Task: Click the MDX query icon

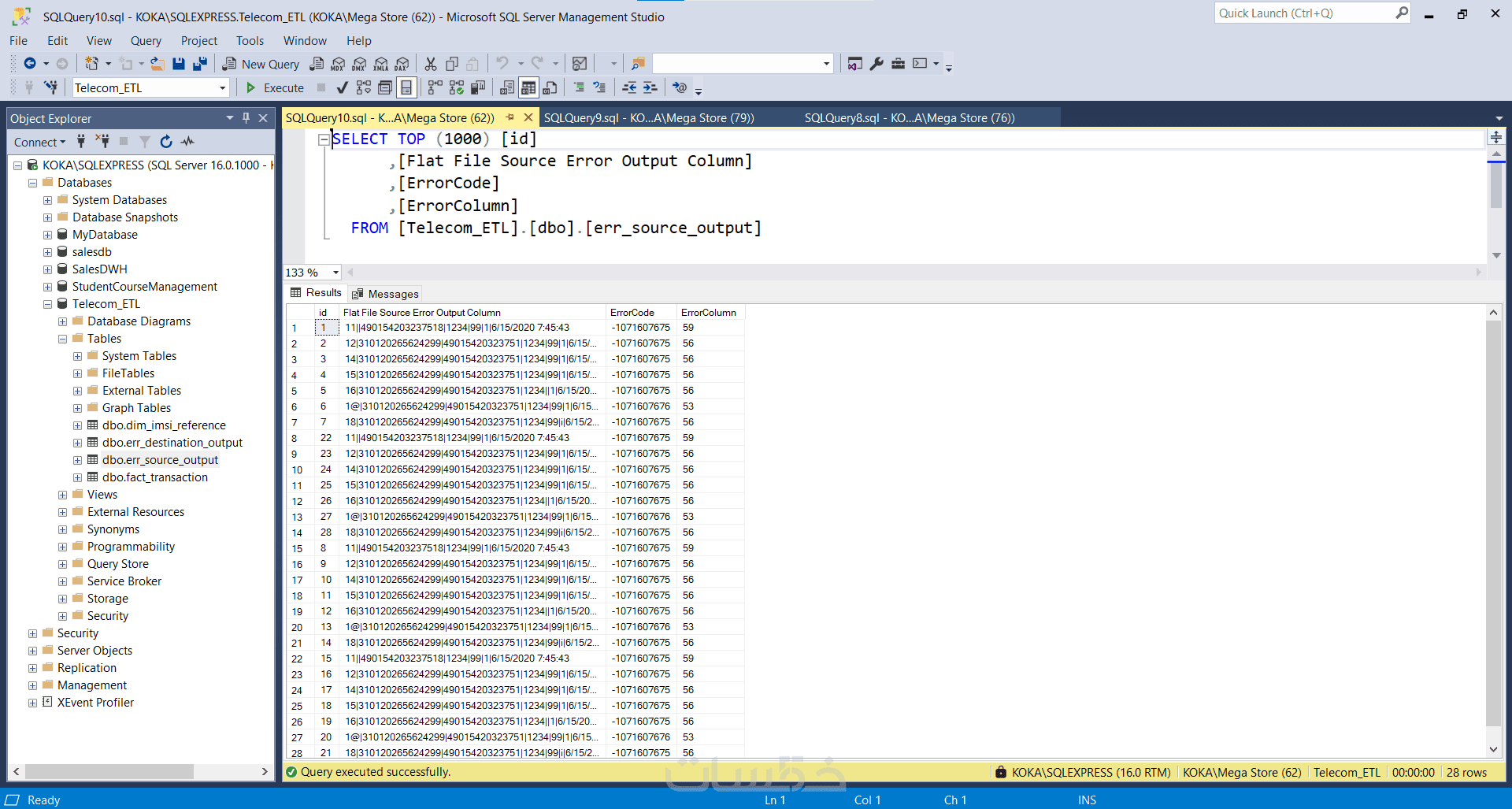Action: 338,64
